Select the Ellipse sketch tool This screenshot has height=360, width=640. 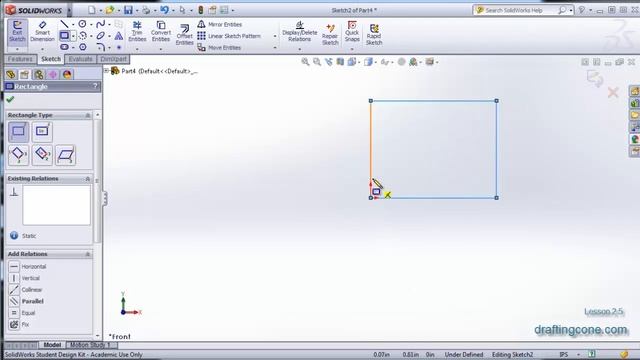[x=100, y=36]
